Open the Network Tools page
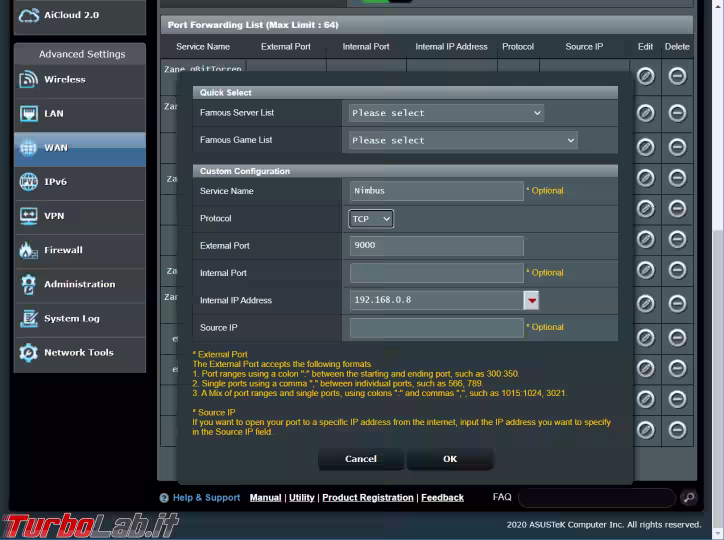The image size is (724, 540). 80,353
